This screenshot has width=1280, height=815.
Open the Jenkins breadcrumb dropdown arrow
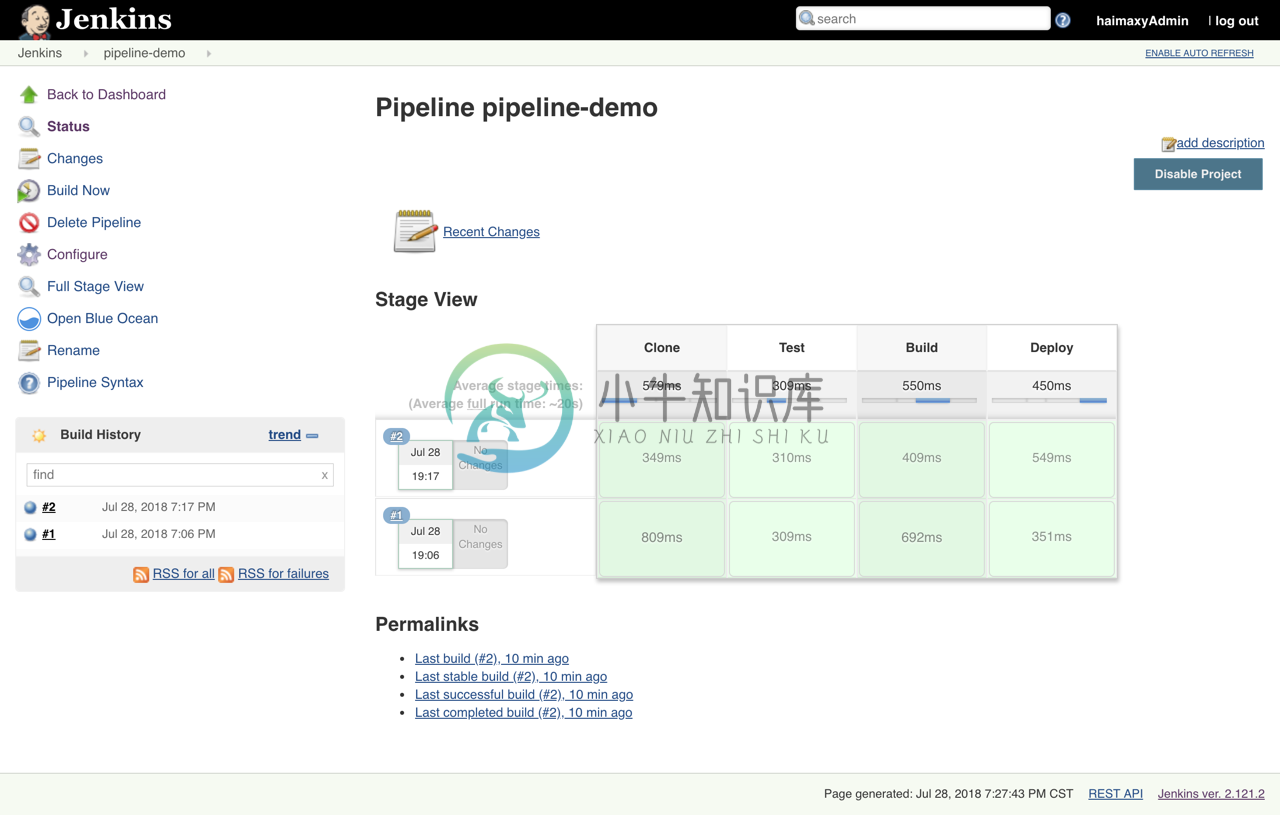(86, 54)
